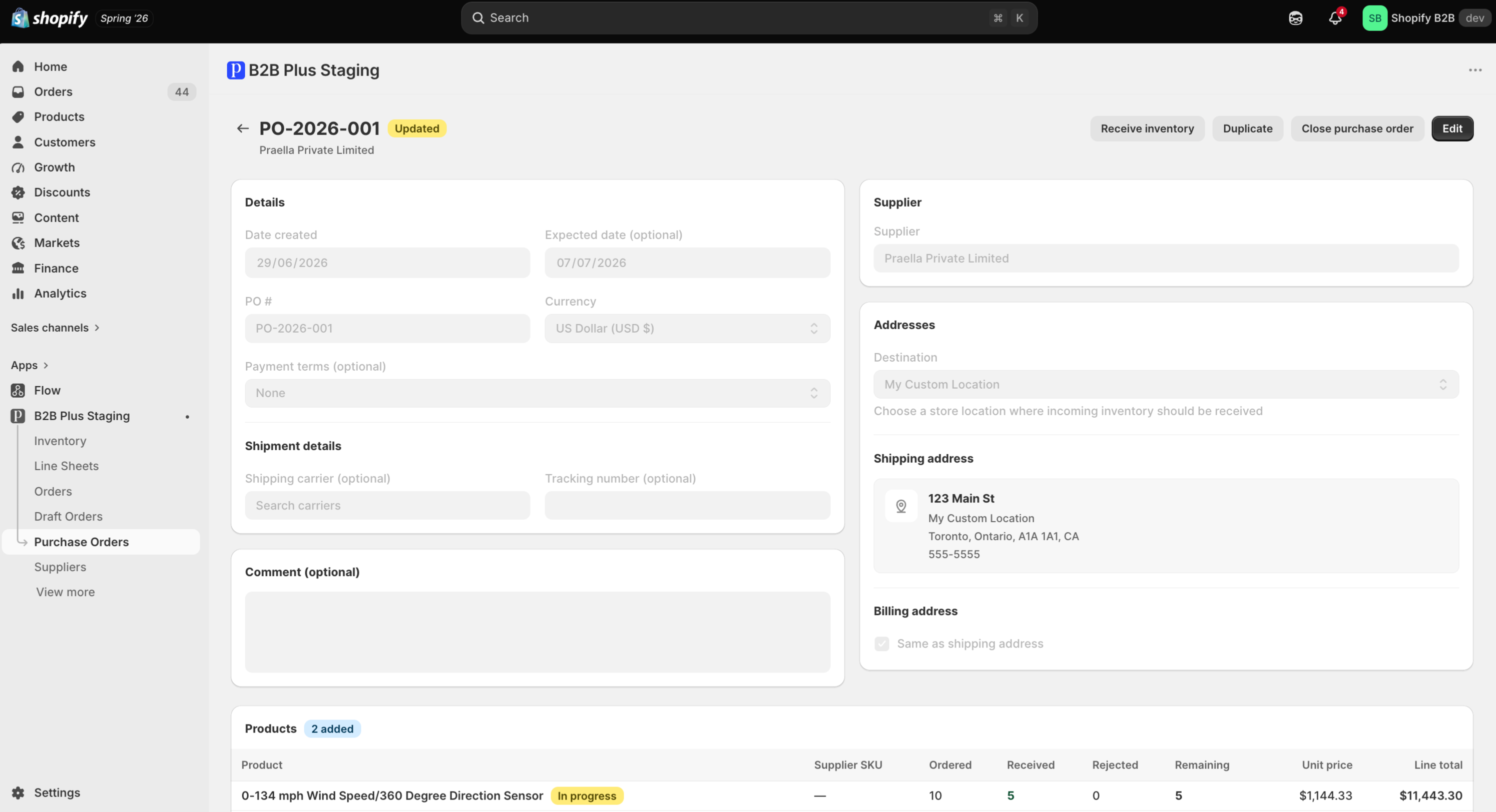This screenshot has height=812, width=1496.
Task: Click the Discounts badge icon
Action: tap(18, 192)
